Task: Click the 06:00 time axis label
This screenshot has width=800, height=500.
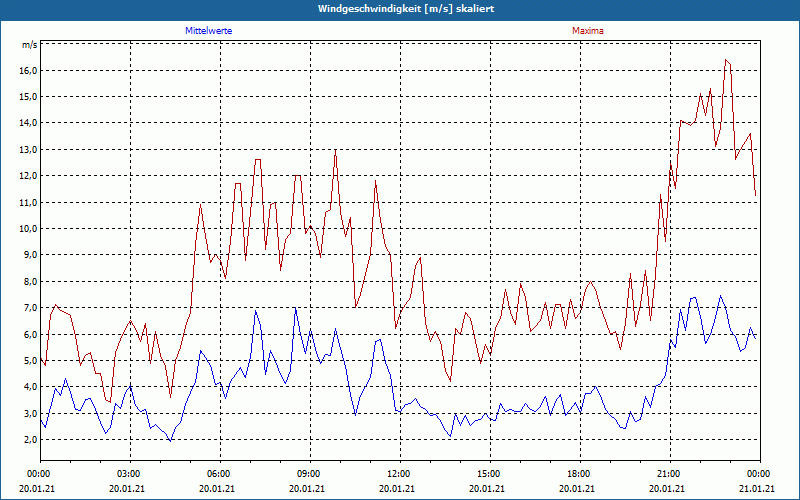Action: [220, 474]
